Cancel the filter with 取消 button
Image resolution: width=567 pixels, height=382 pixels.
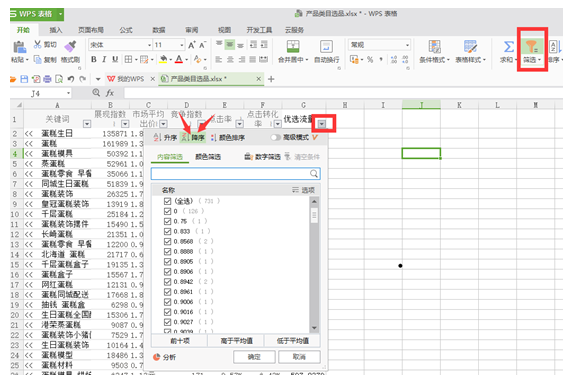point(299,357)
